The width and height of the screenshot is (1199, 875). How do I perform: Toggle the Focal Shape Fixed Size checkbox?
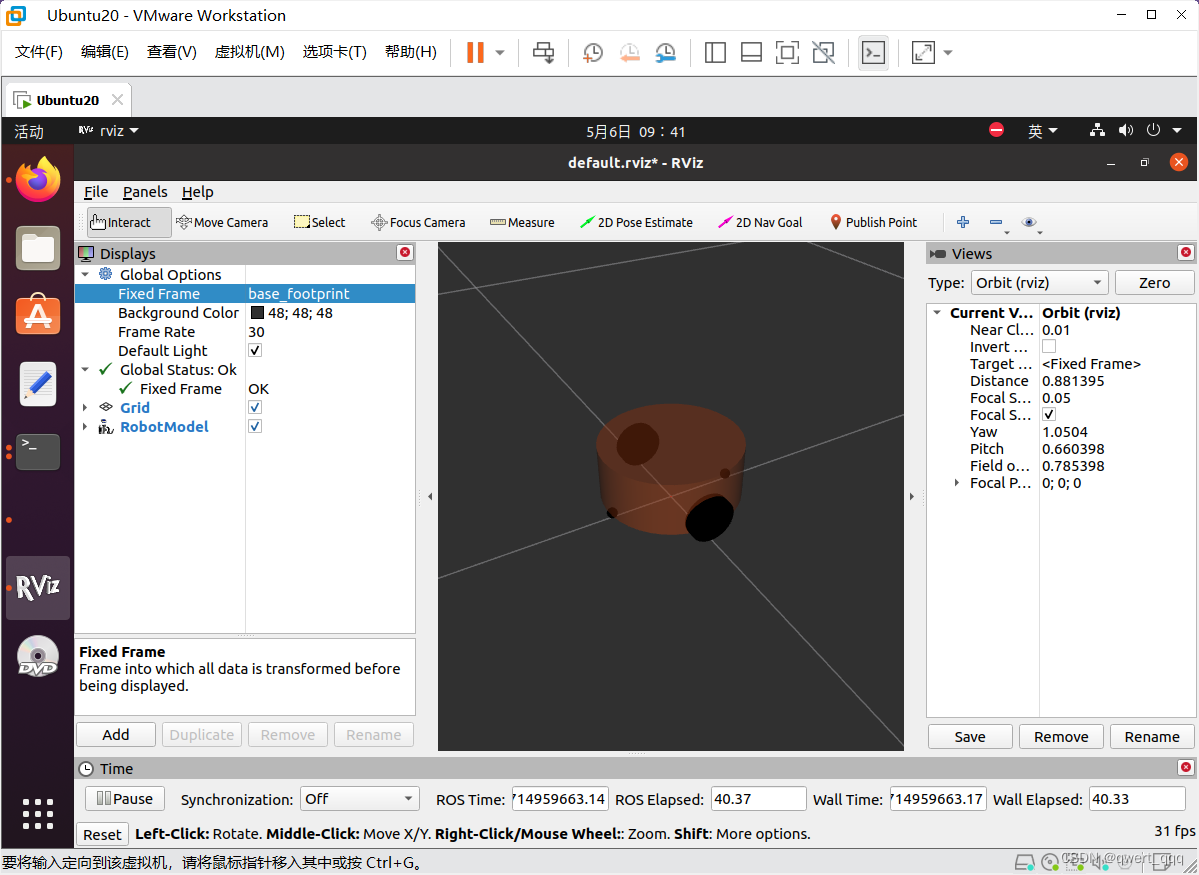[x=1049, y=415]
